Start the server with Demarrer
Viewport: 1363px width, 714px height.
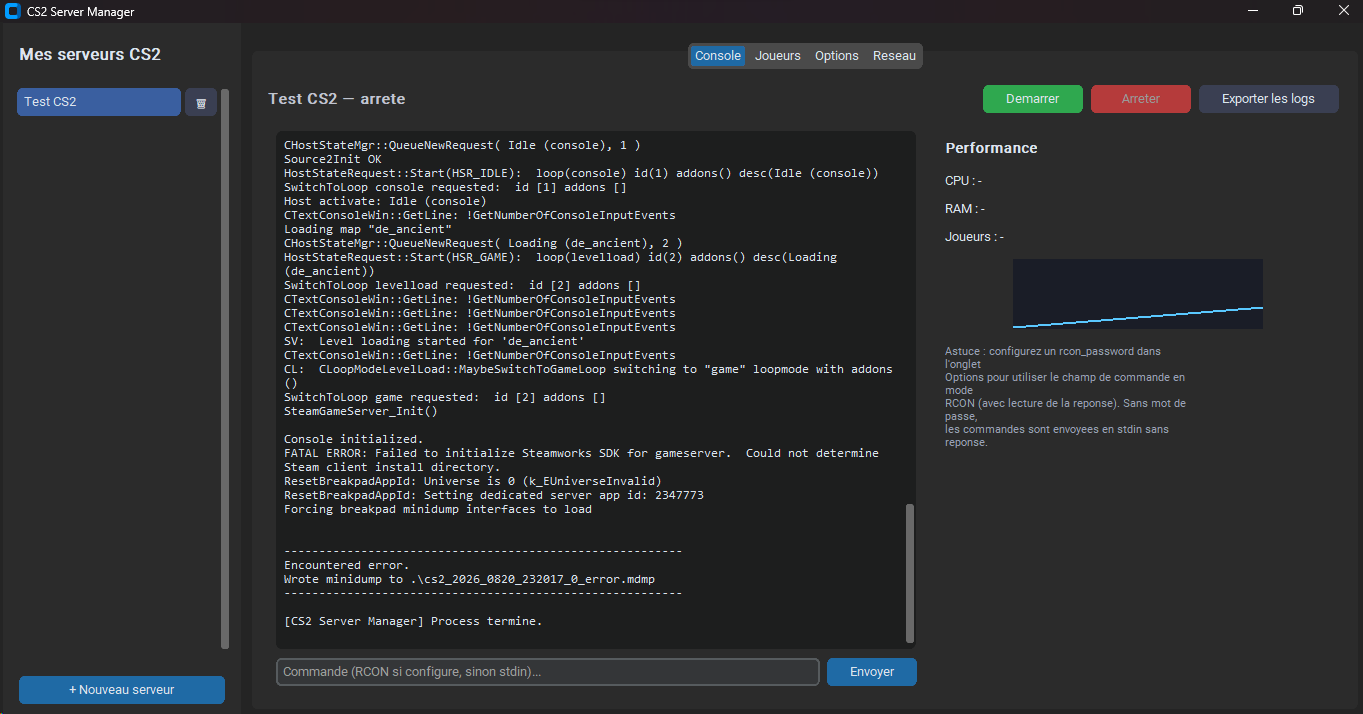tap(1033, 99)
